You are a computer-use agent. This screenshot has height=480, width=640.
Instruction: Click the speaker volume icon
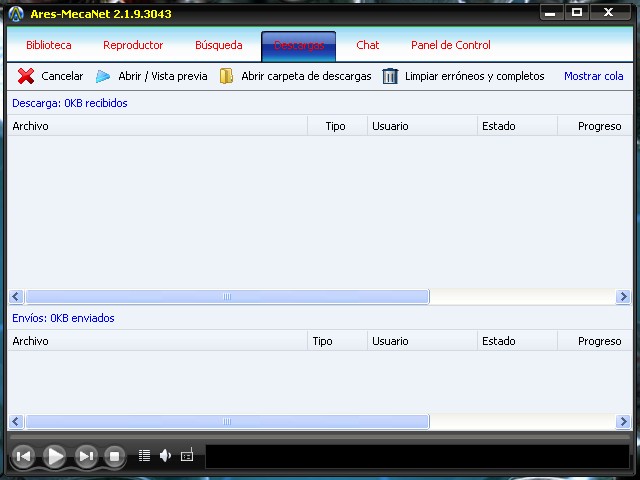165,456
